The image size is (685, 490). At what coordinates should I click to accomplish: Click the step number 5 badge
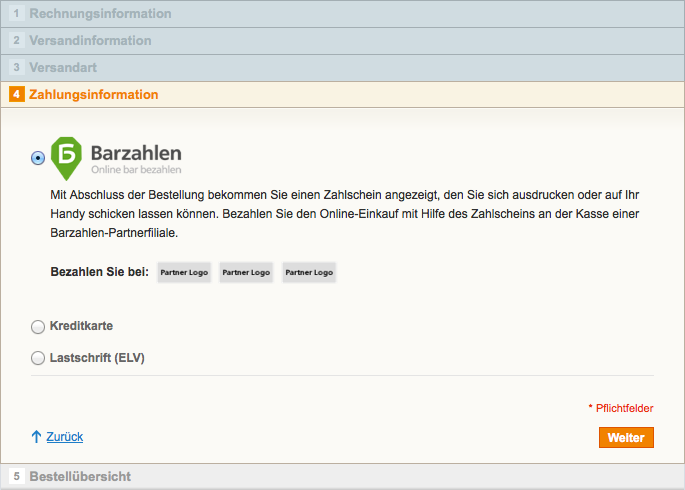pos(17,476)
